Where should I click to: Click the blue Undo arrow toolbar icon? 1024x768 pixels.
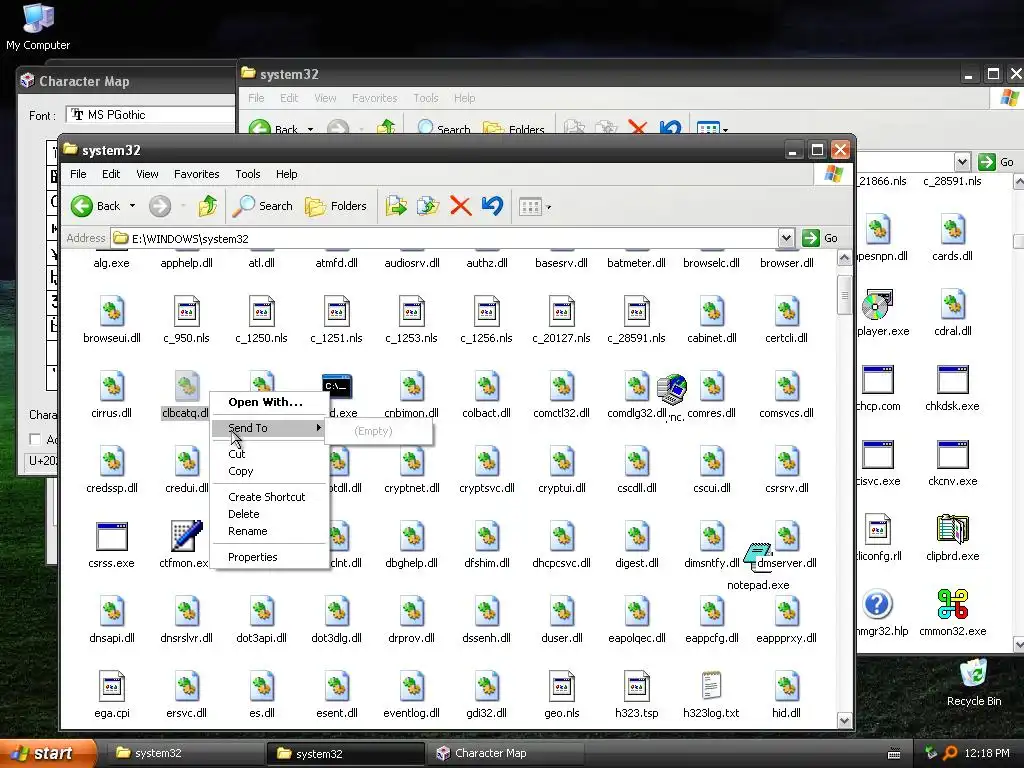[492, 206]
